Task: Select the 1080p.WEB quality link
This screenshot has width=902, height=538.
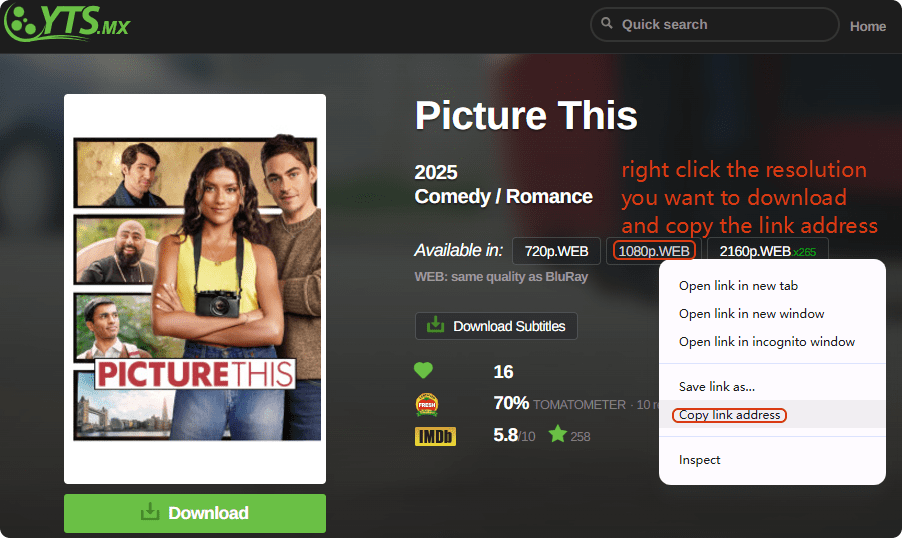Action: [654, 251]
